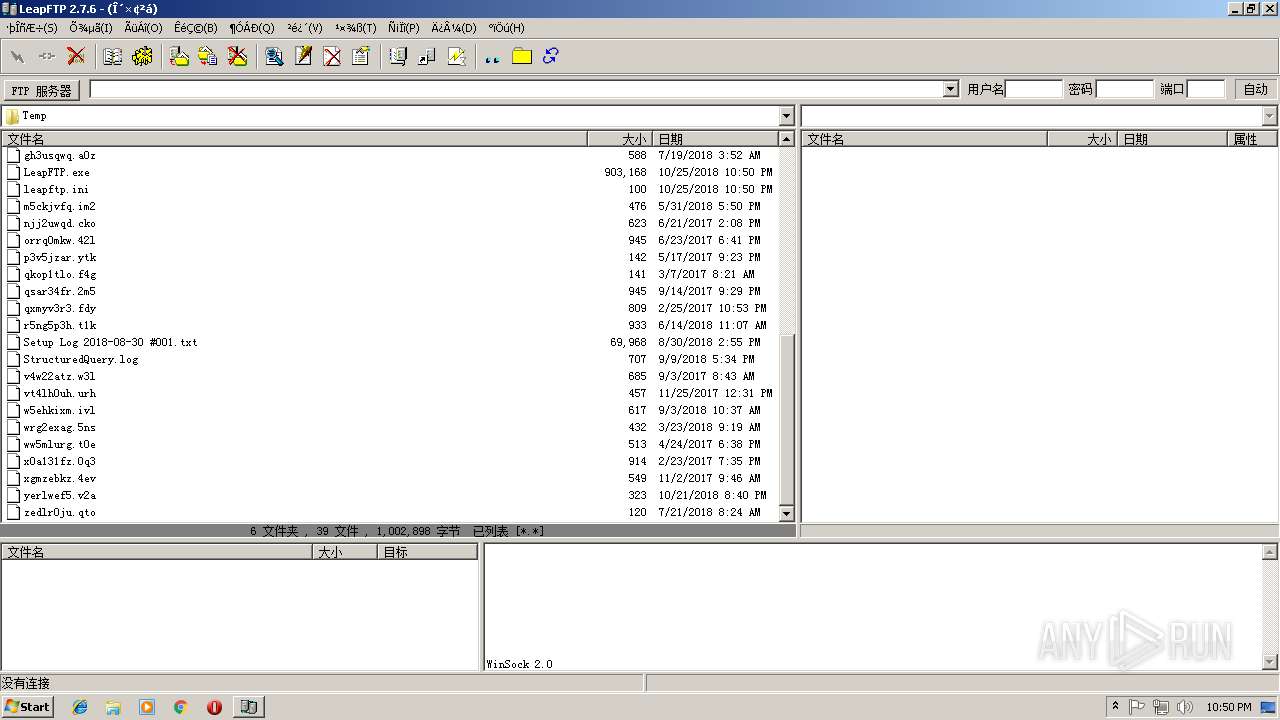Open the menu ending with (O)

tap(143, 28)
